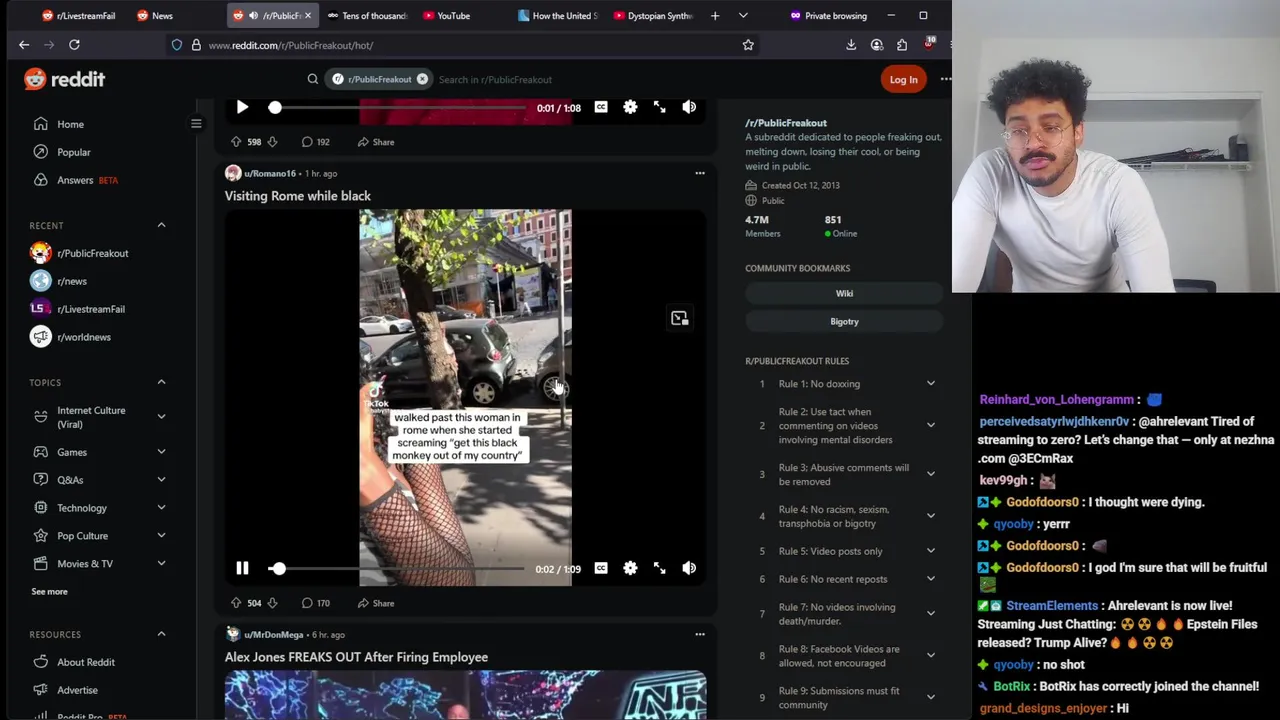Viewport: 1280px width, 720px height.
Task: Remove the r/PublicFreakout search filter chip
Action: click(422, 79)
